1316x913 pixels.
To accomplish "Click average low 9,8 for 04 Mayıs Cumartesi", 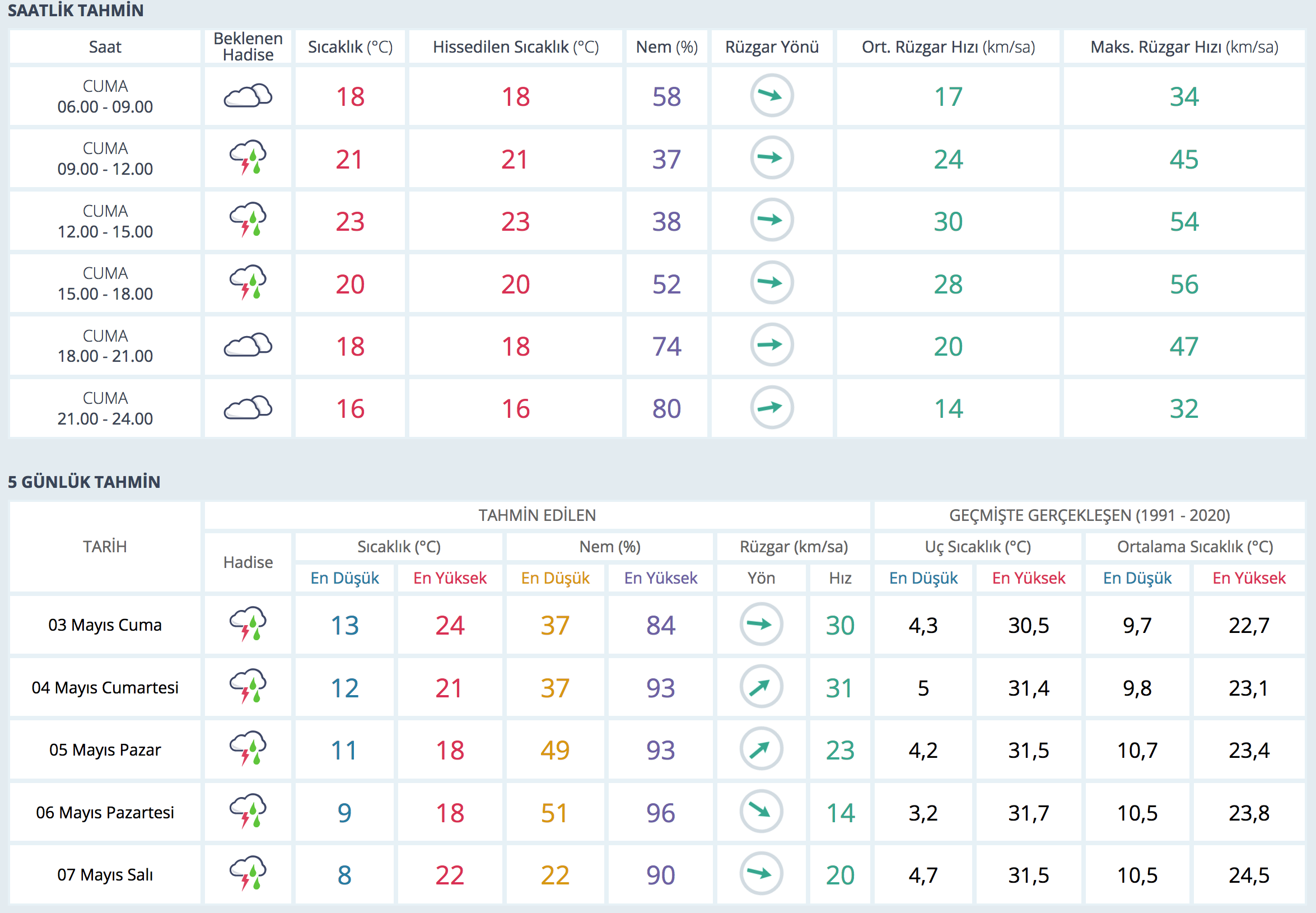I will [x=1137, y=688].
